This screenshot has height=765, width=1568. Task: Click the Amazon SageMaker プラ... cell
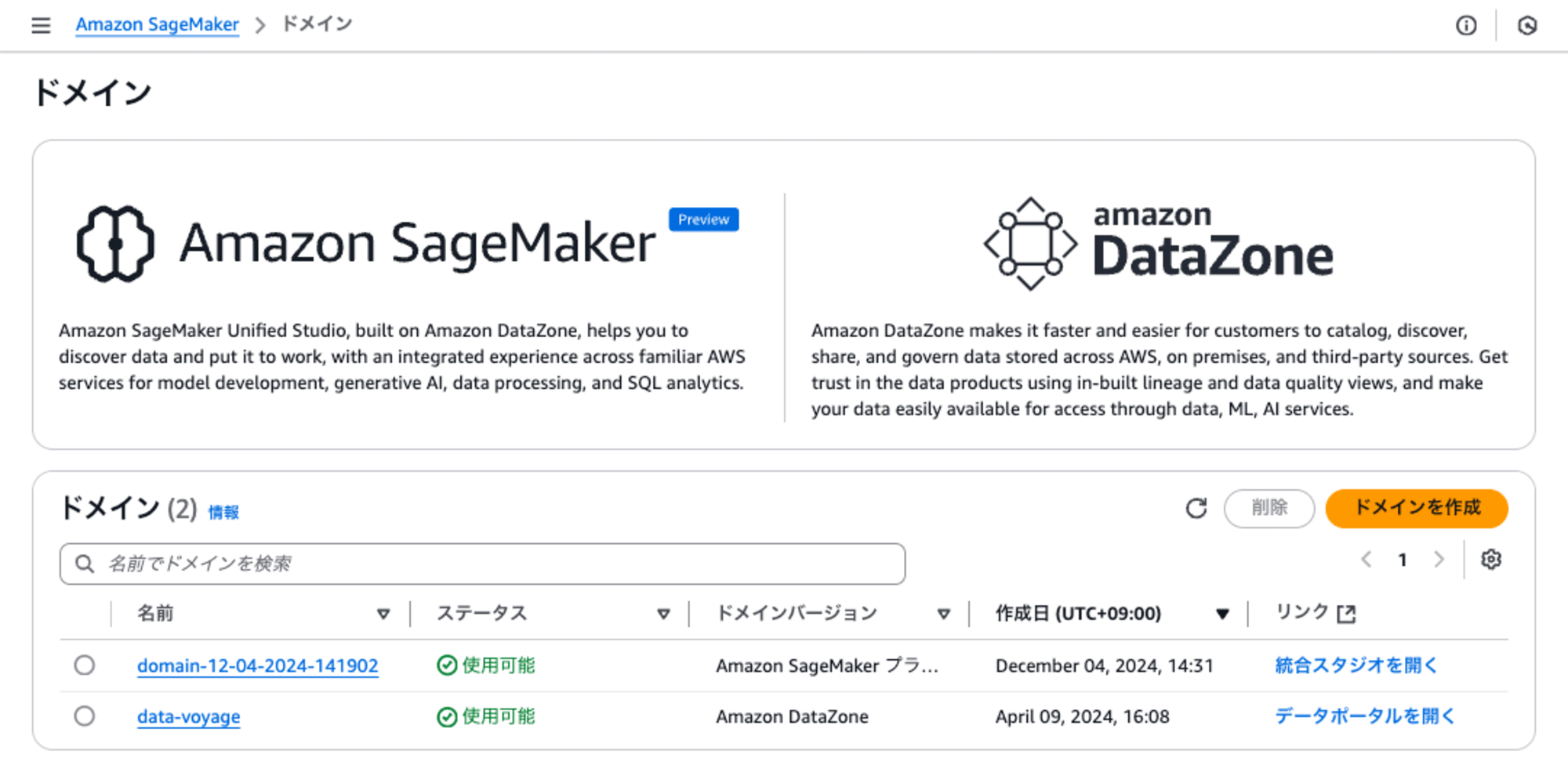coord(827,665)
